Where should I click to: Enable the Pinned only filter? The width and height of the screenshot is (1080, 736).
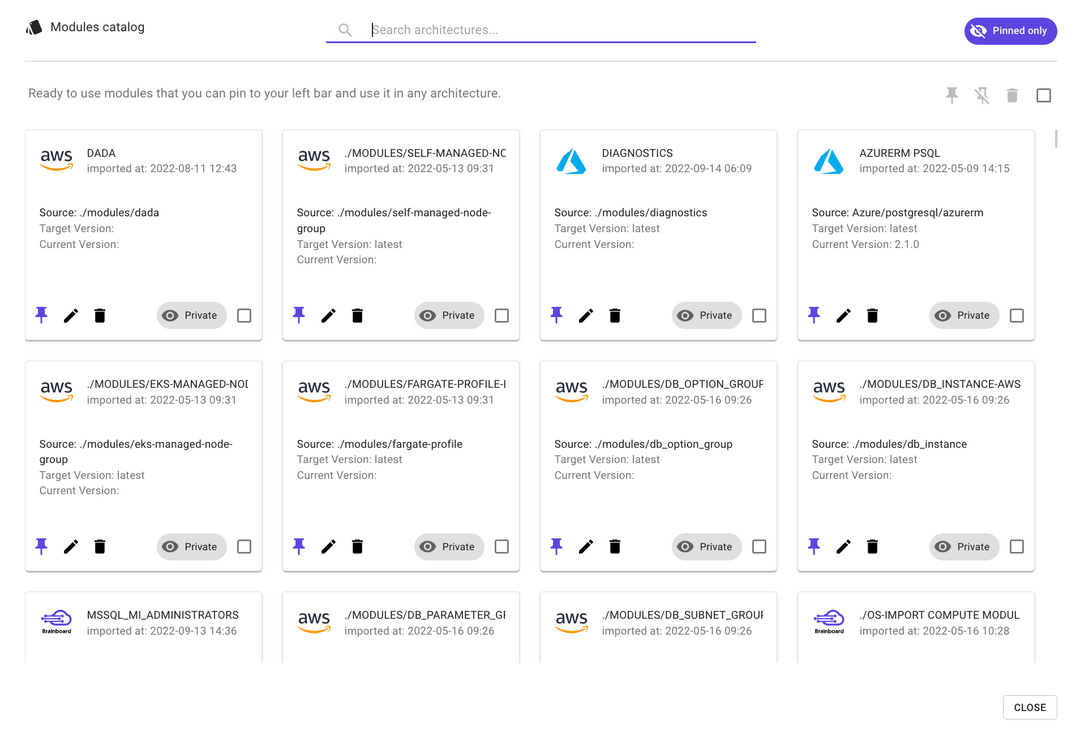(1010, 30)
